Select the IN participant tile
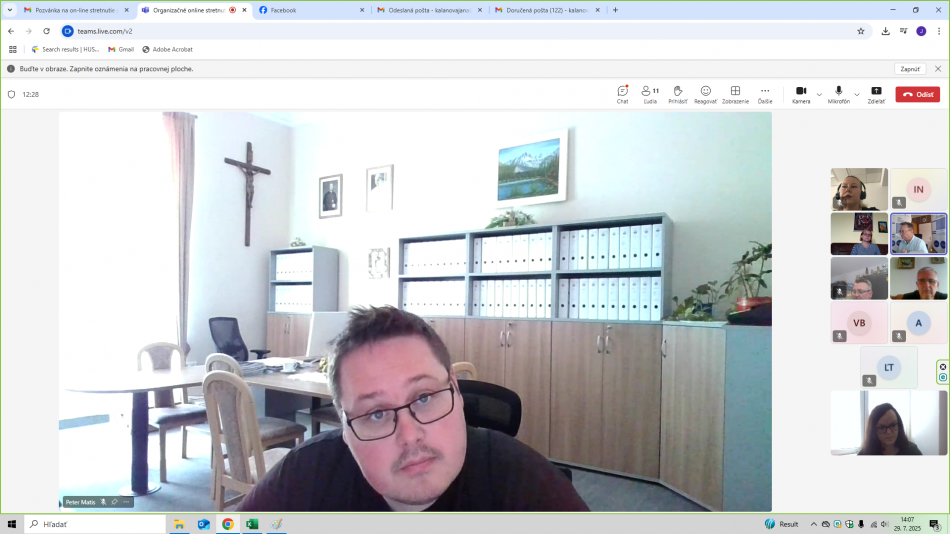Viewport: 950px width, 534px height. pyautogui.click(x=918, y=189)
